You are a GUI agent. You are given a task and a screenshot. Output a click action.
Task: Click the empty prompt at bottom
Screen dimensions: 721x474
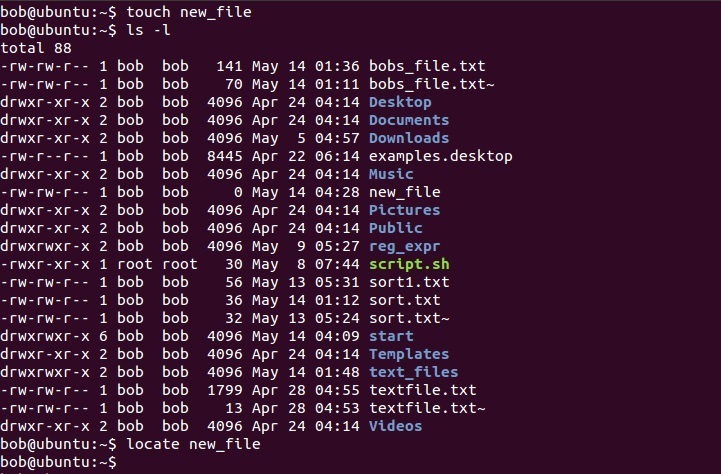pos(58,462)
